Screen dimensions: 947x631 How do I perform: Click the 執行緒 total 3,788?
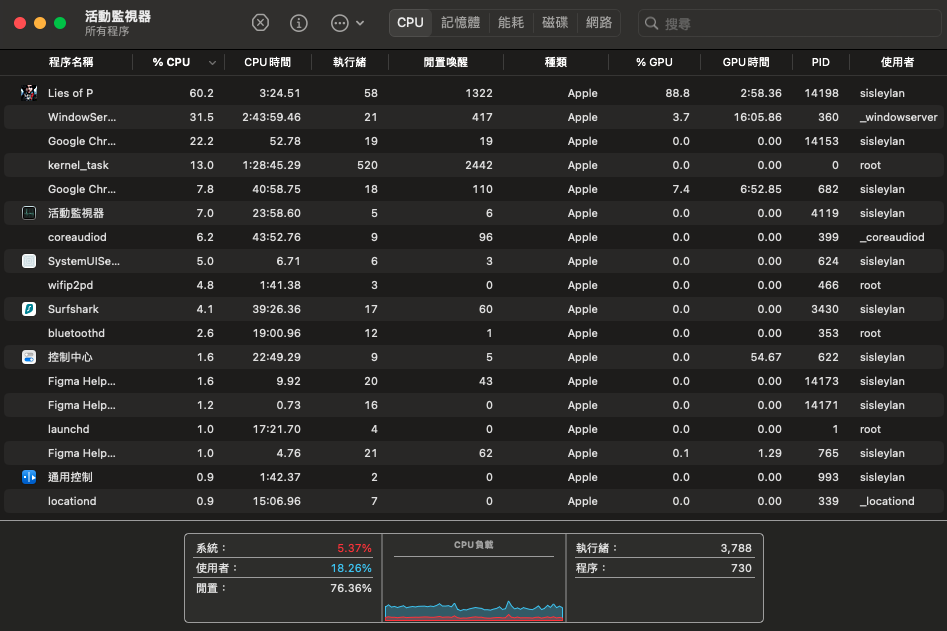[x=736, y=548]
